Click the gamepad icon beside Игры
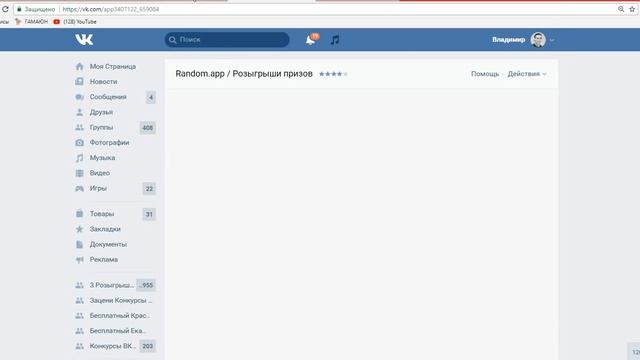Viewport: 640px width, 360px height. (80, 188)
